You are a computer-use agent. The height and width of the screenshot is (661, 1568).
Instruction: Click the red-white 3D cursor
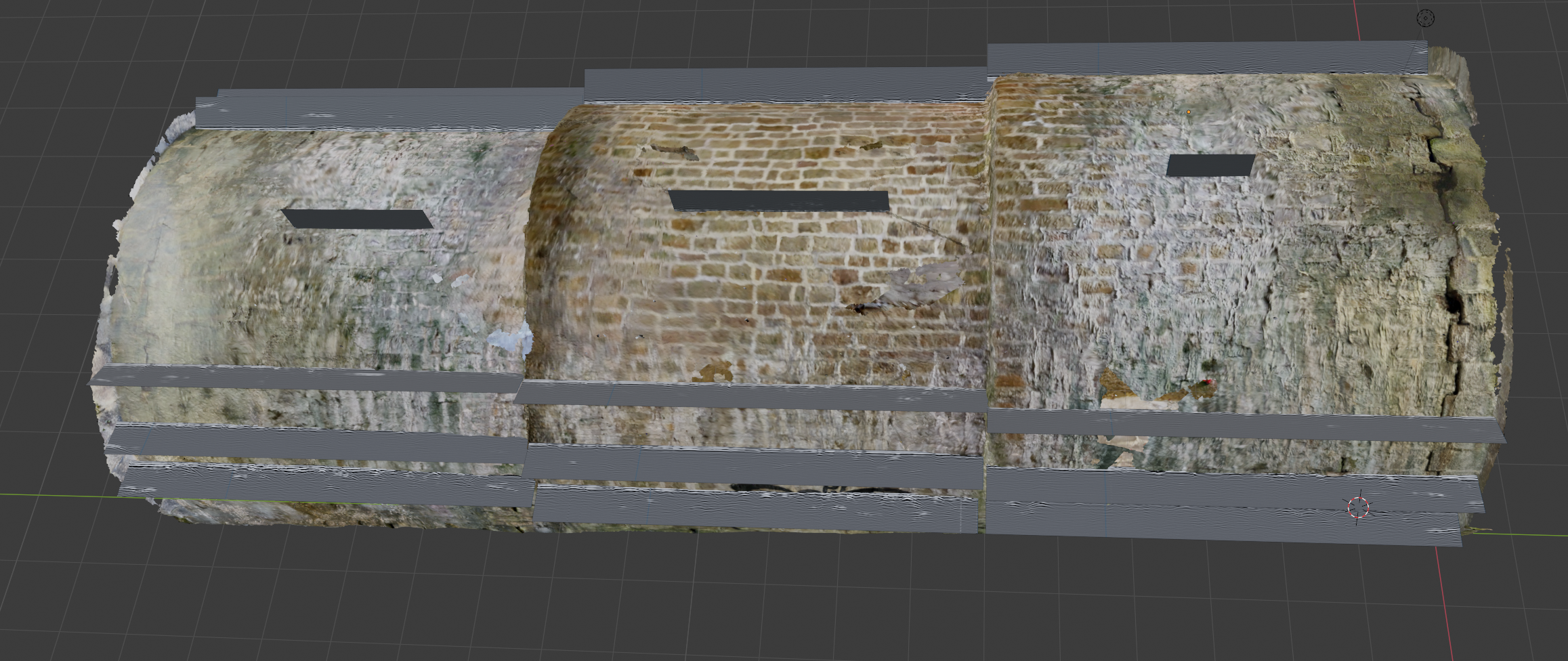tap(1358, 507)
